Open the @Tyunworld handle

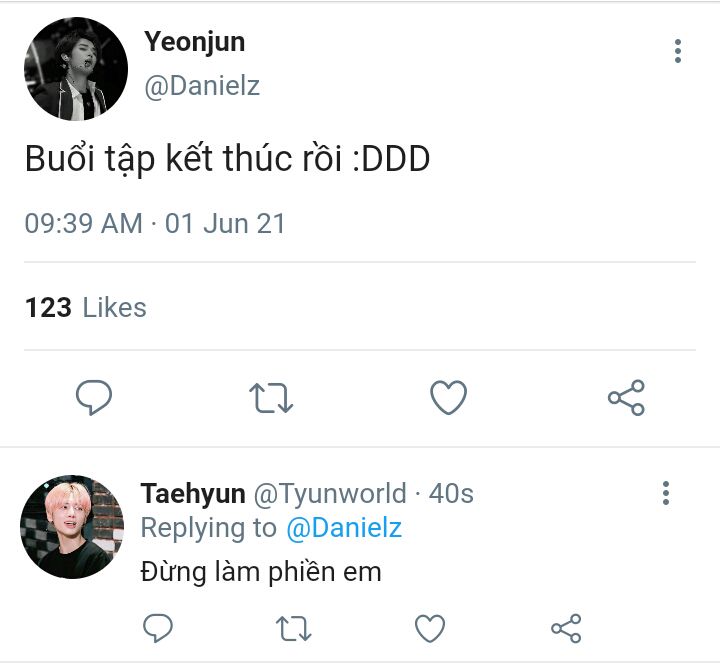pyautogui.click(x=330, y=494)
